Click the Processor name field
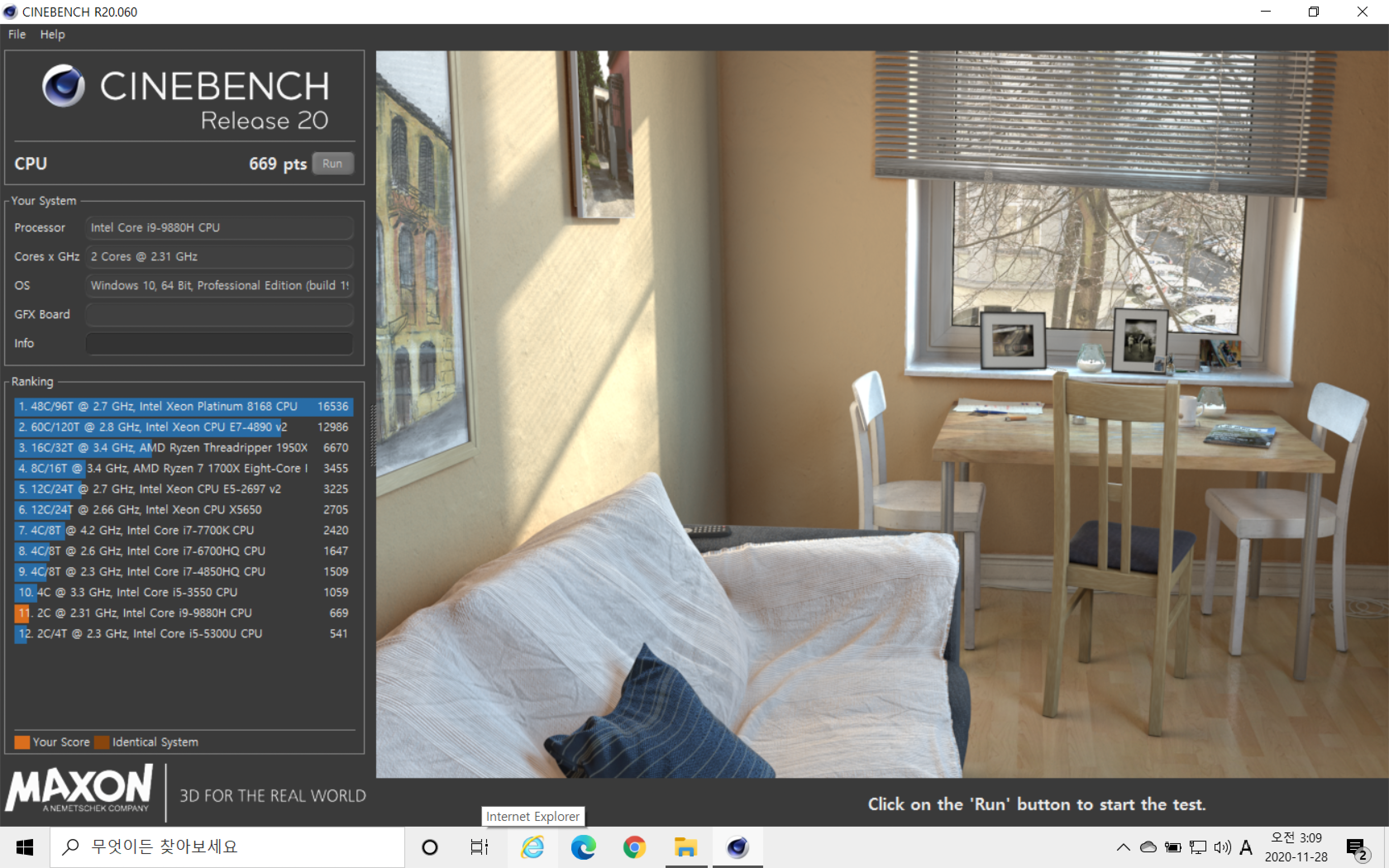This screenshot has width=1389, height=868. pos(219,227)
